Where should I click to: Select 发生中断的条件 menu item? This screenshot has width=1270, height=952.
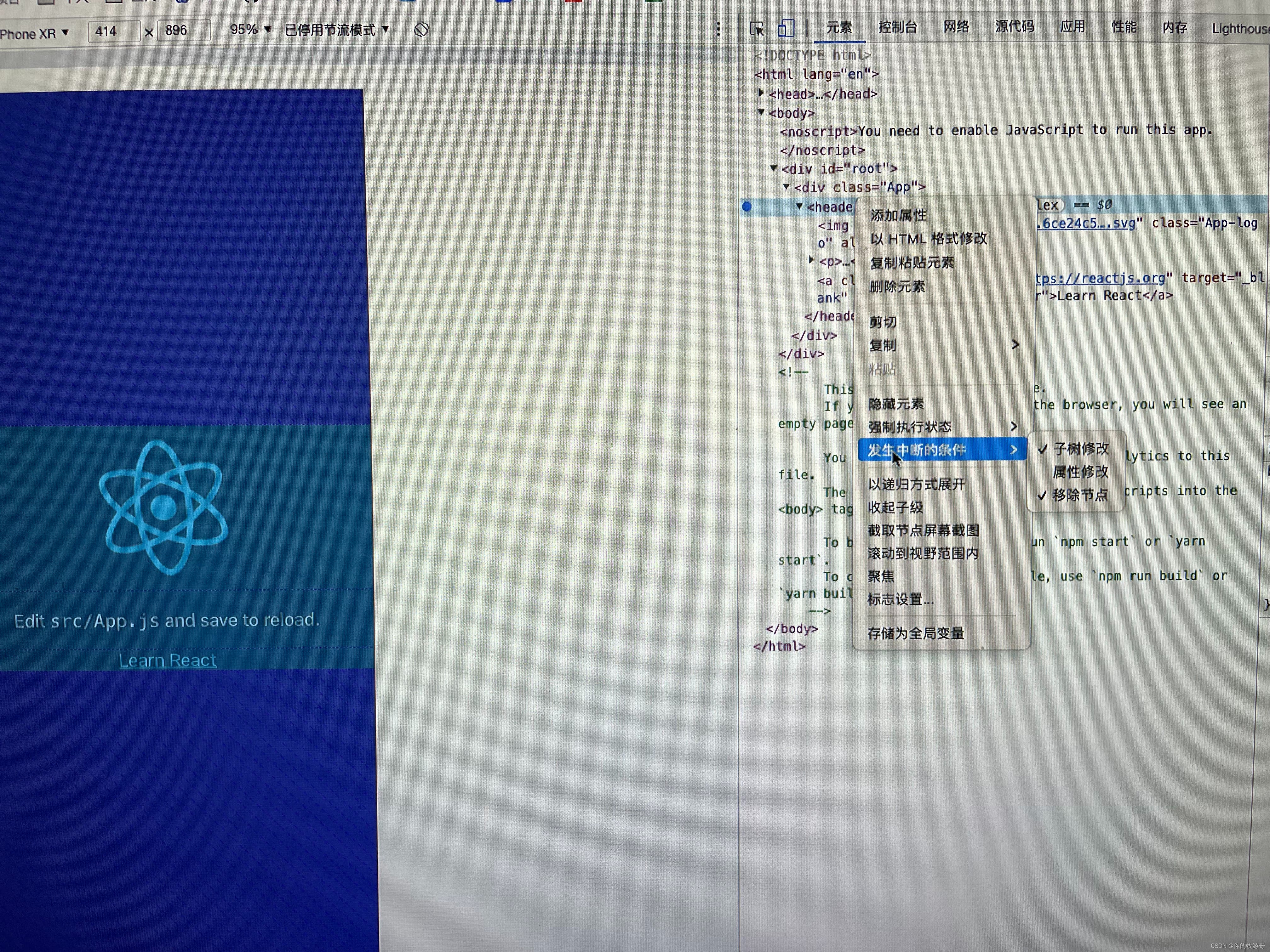click(942, 450)
